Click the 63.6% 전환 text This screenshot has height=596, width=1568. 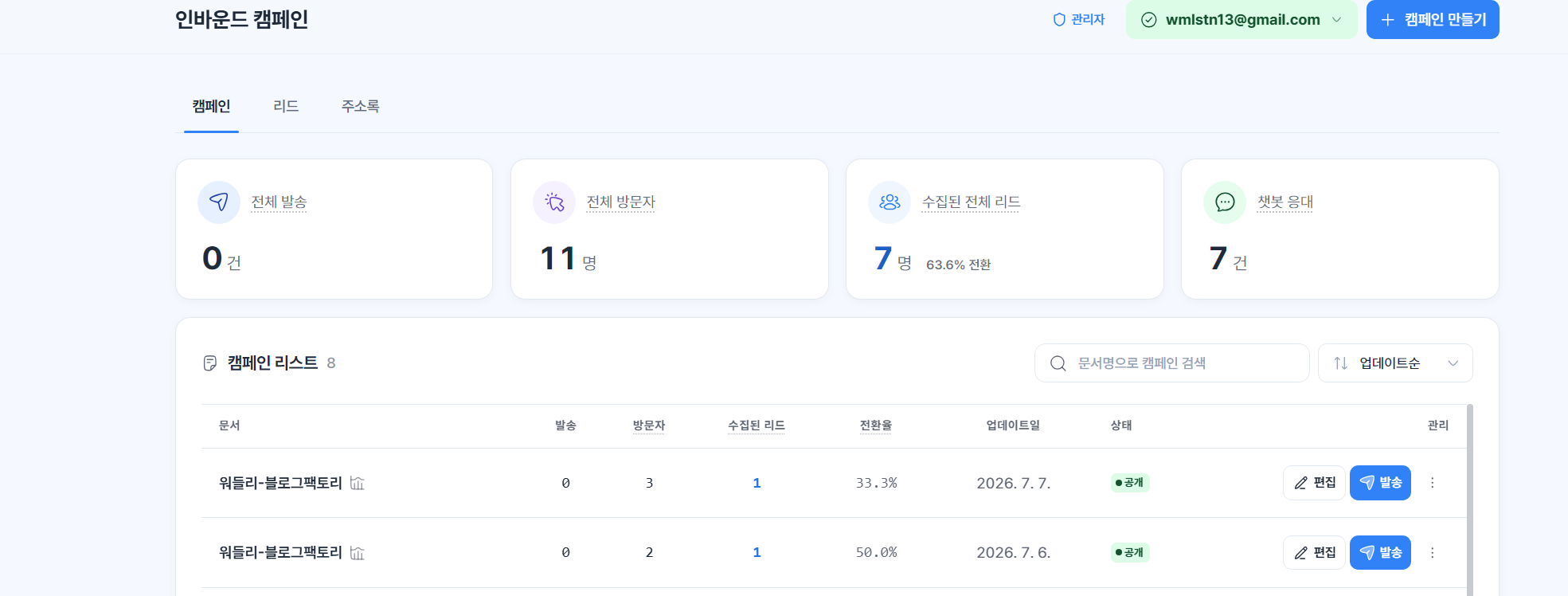[959, 265]
